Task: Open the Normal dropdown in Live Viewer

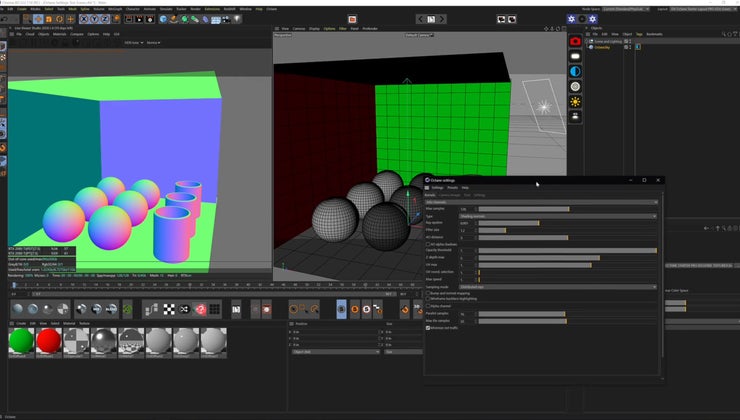Action: 153,42
